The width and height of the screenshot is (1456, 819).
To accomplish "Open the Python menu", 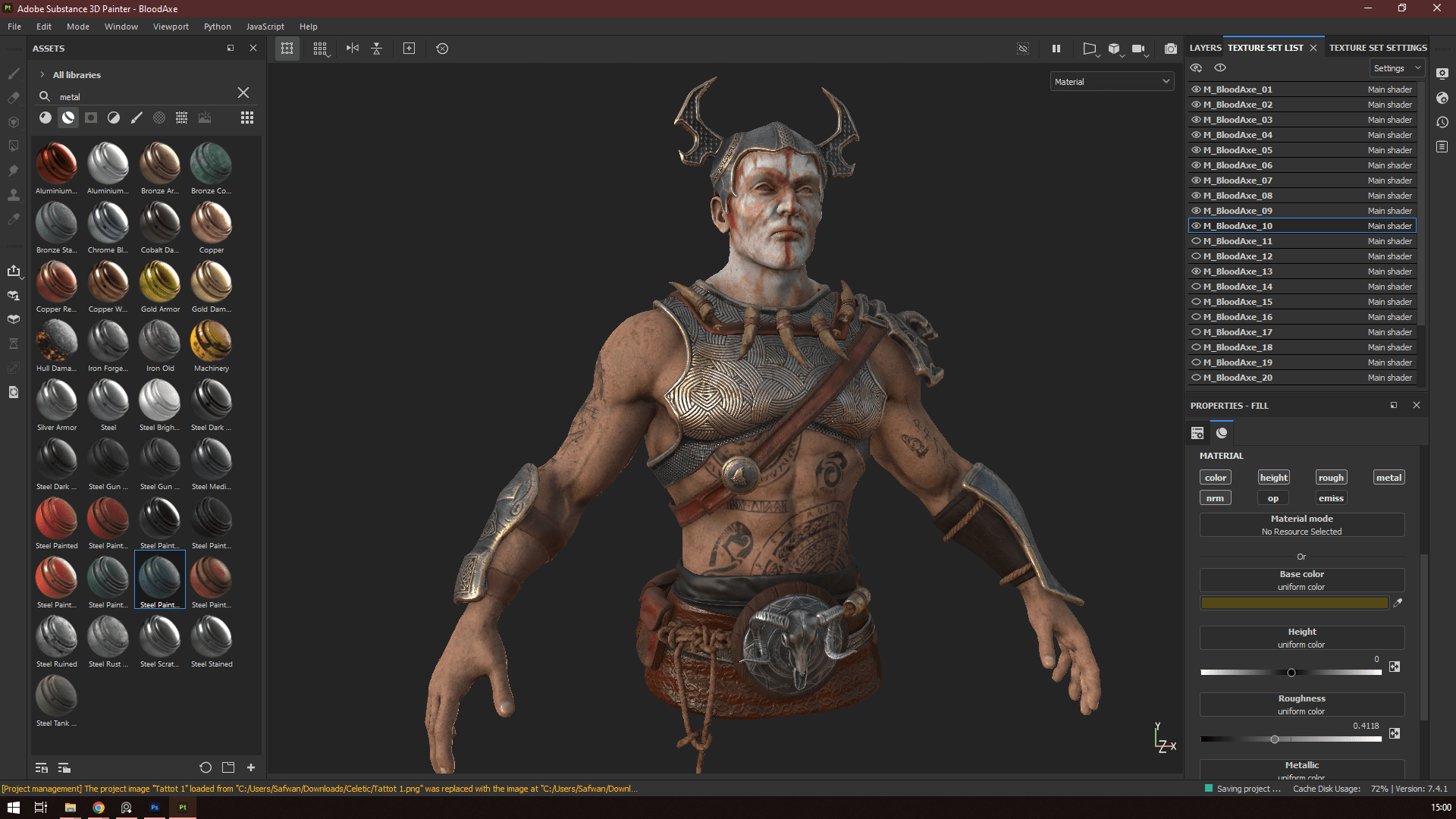I will point(217,27).
